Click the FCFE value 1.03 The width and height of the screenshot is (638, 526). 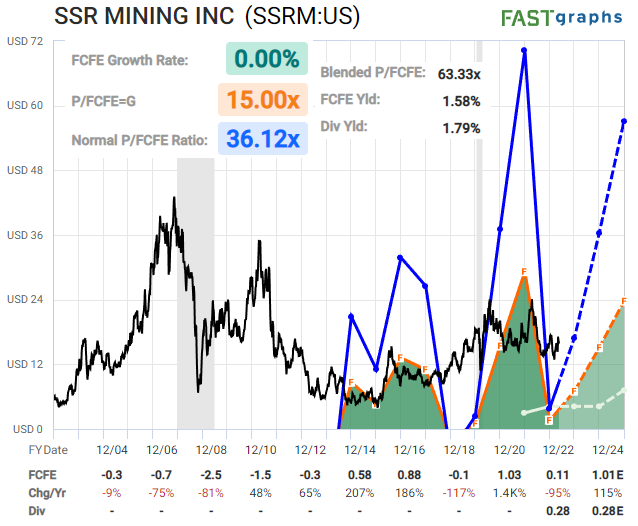509,475
